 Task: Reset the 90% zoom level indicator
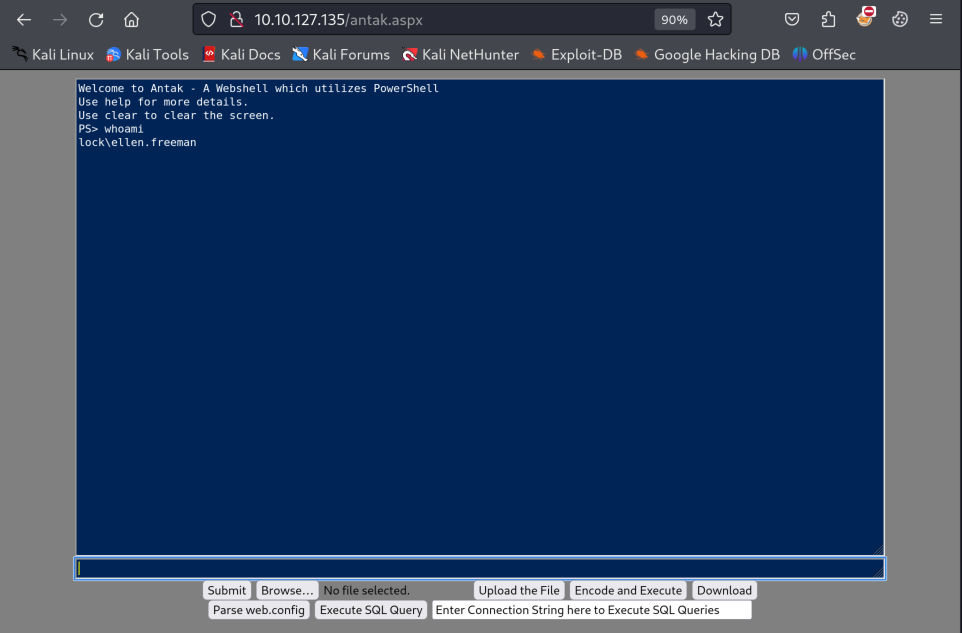(x=674, y=19)
